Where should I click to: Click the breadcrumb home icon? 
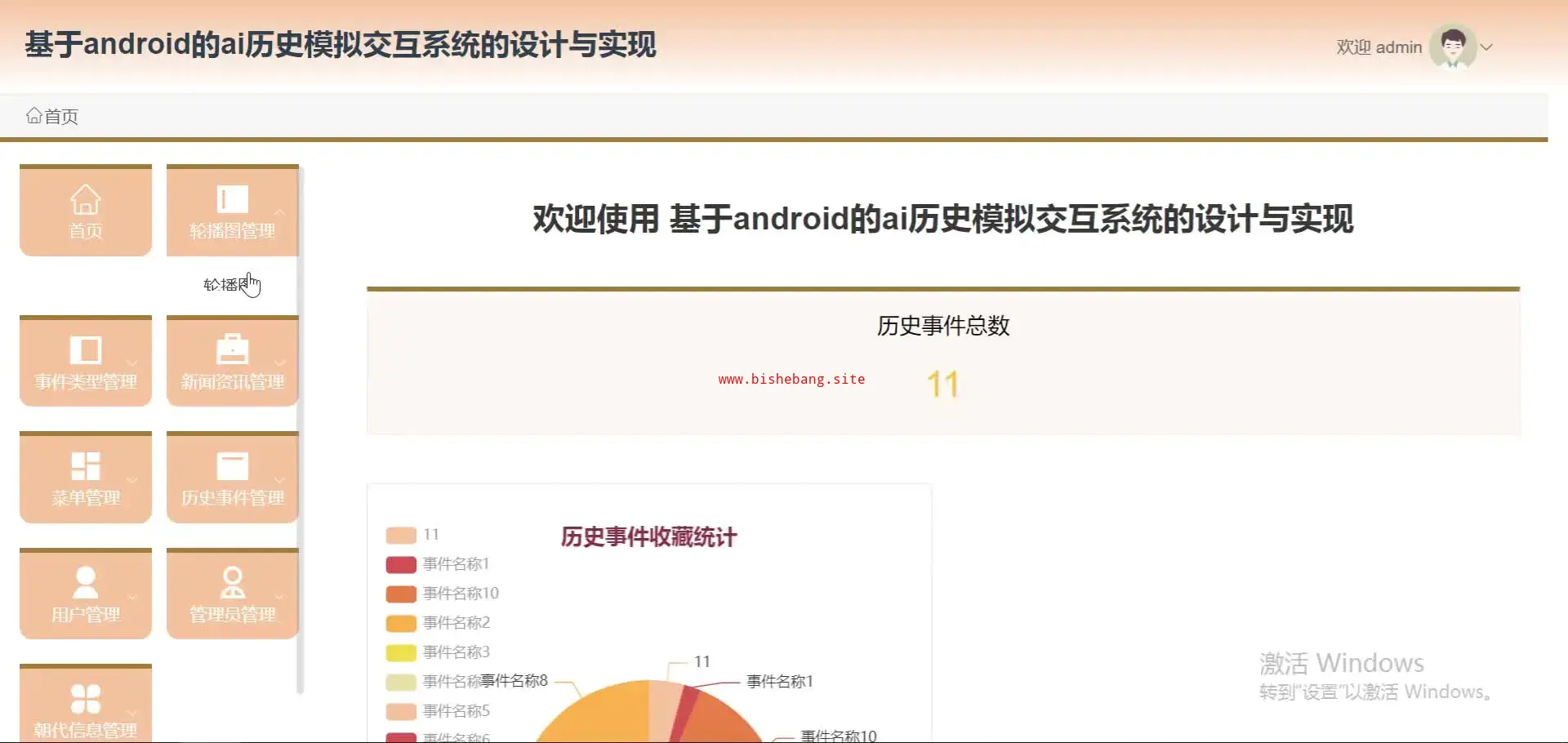tap(34, 116)
